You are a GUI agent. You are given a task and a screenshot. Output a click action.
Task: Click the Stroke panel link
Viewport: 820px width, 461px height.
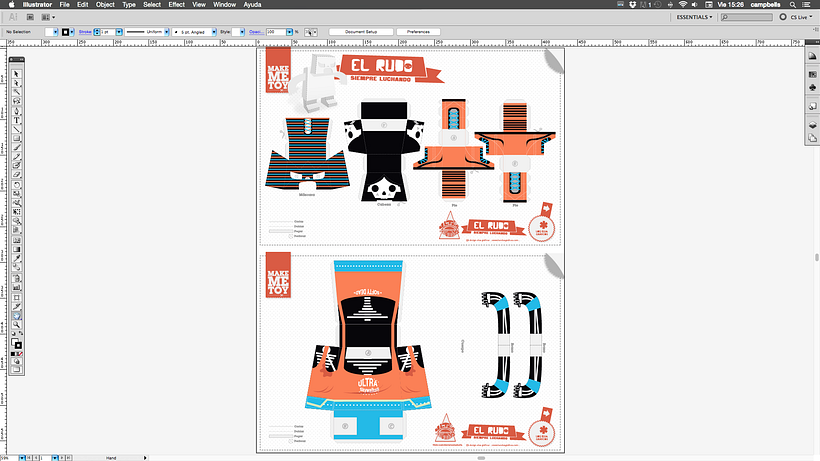[85, 32]
